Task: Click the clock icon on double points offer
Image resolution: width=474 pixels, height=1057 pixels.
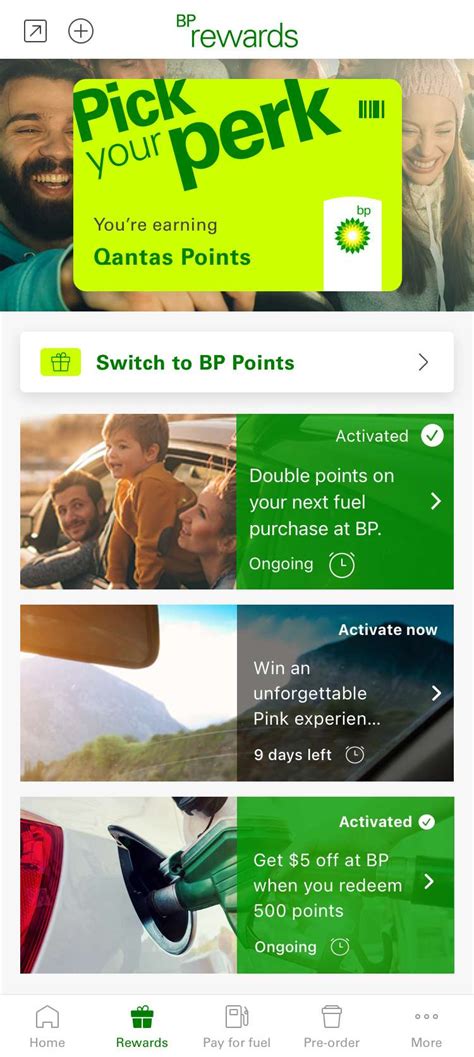Action: pos(342,564)
